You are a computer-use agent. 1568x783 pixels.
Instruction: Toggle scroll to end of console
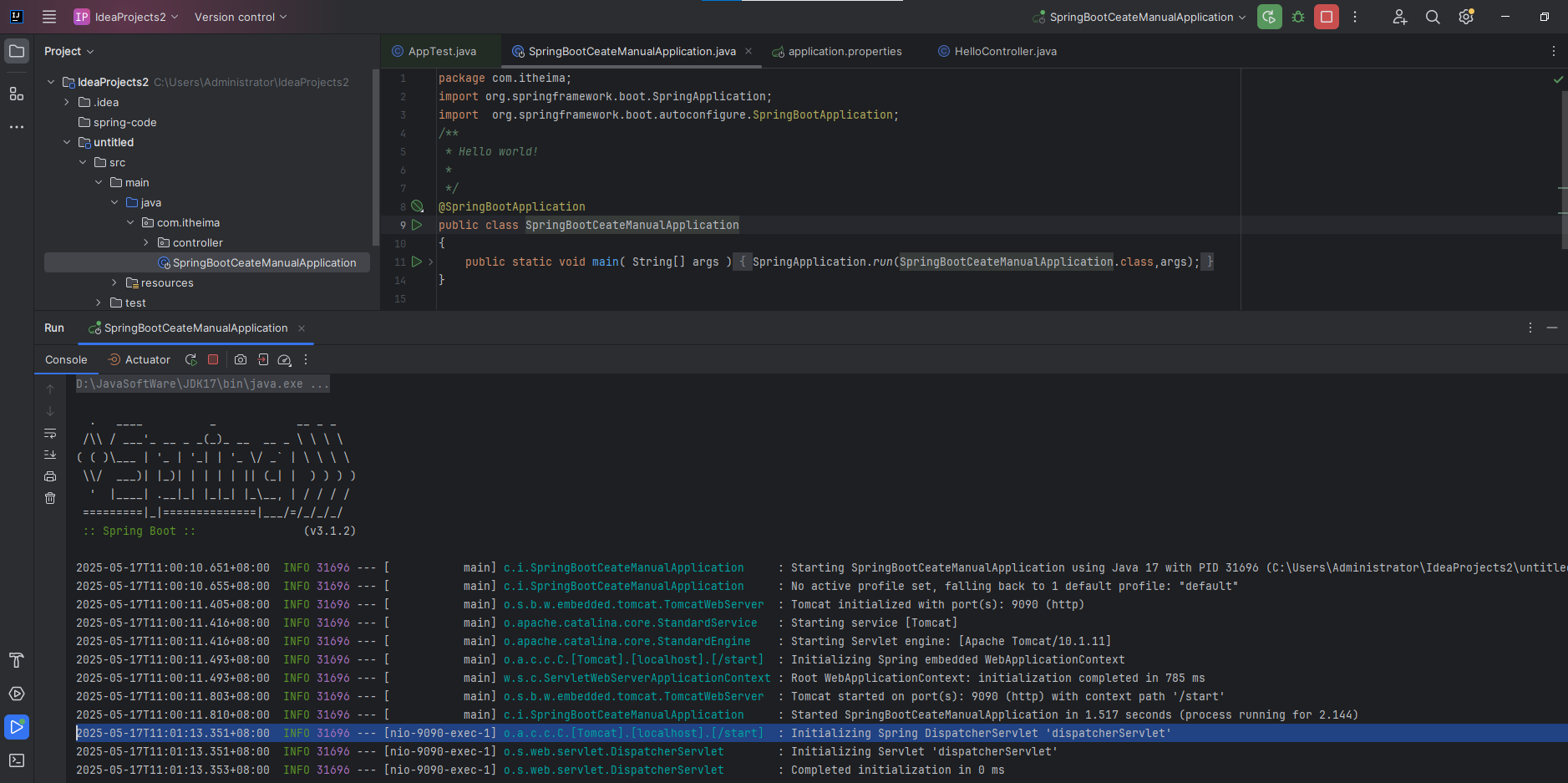50,455
